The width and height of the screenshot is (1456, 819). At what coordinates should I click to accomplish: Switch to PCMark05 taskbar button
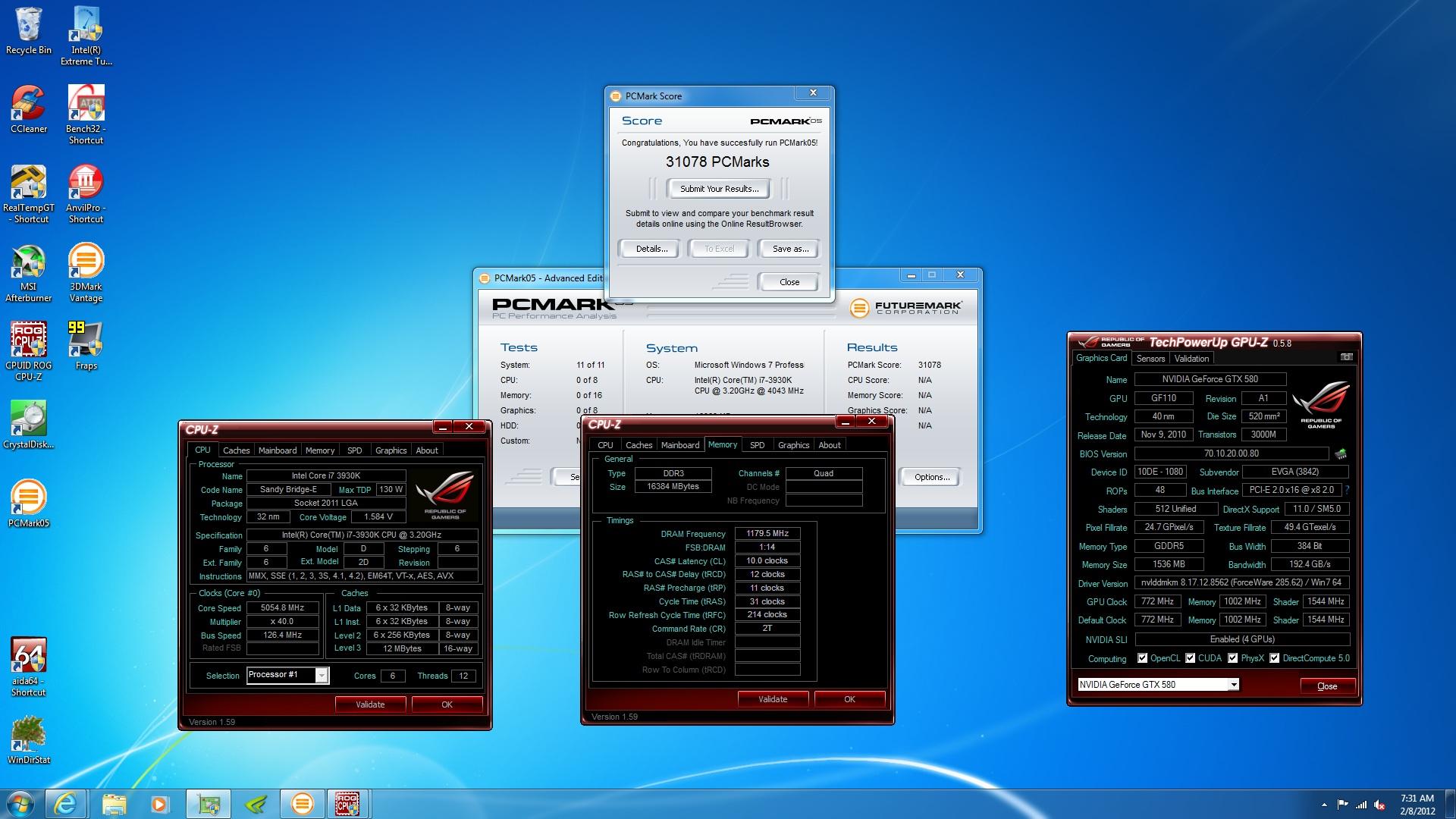[302, 804]
